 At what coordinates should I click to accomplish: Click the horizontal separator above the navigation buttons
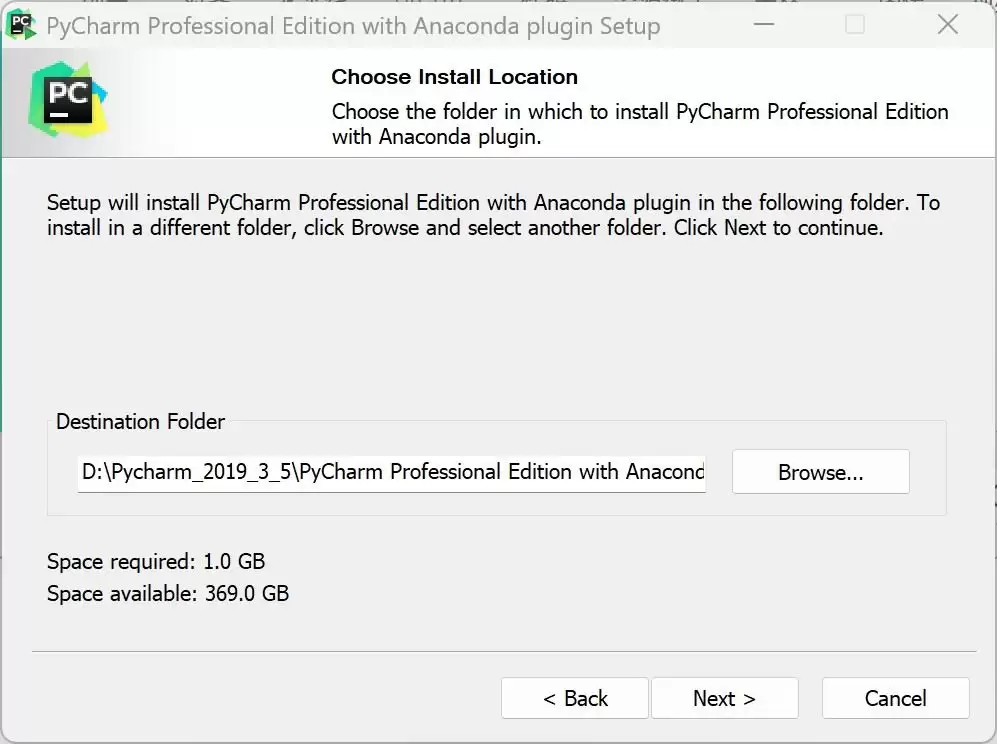(504, 651)
